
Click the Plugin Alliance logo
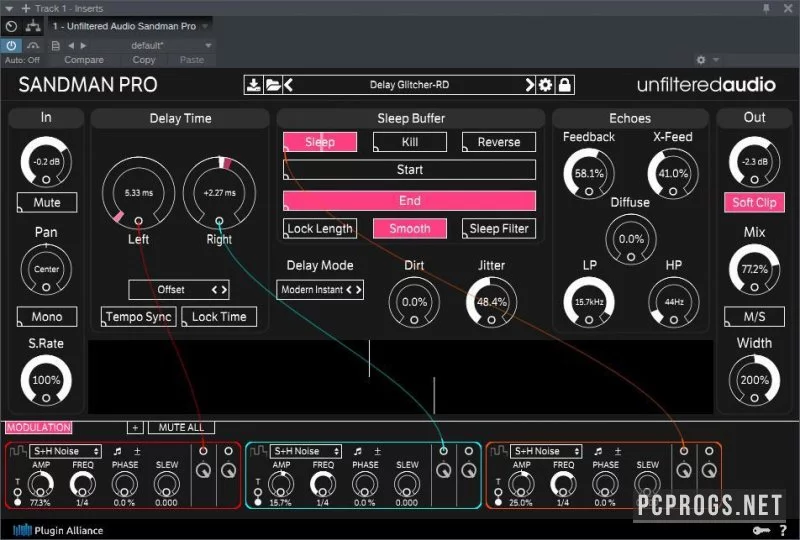click(x=58, y=530)
